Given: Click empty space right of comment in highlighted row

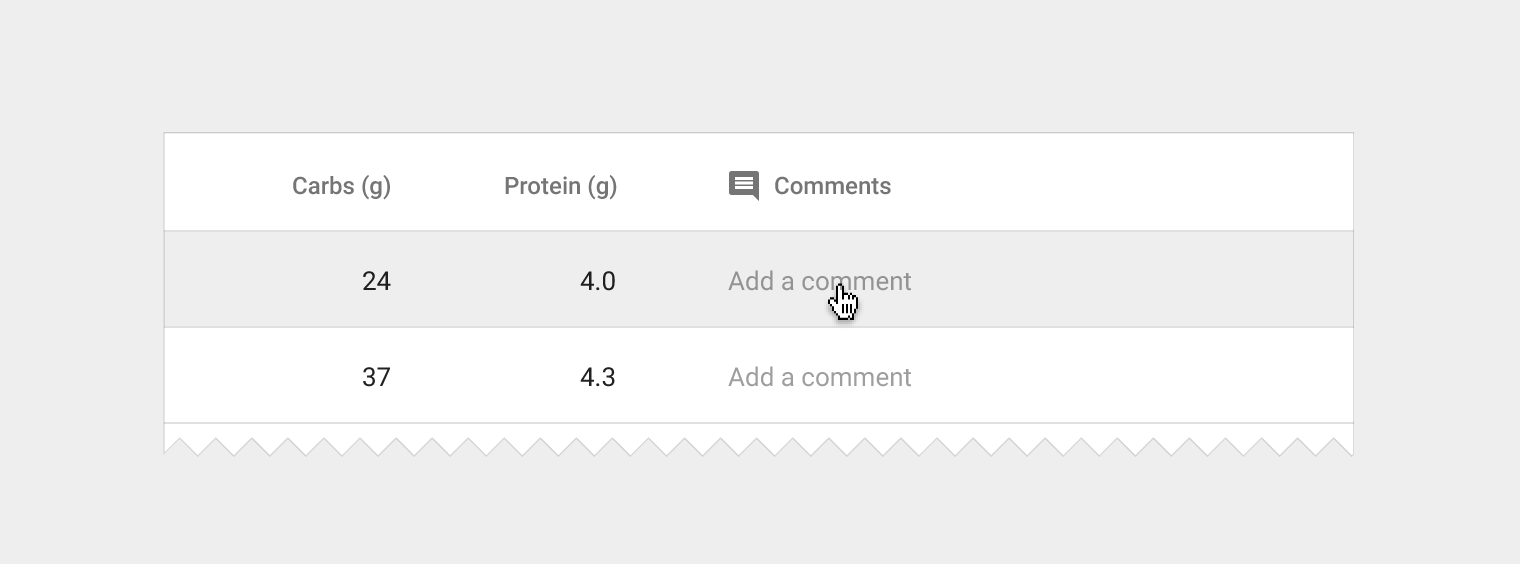Looking at the screenshot, I should point(1130,280).
